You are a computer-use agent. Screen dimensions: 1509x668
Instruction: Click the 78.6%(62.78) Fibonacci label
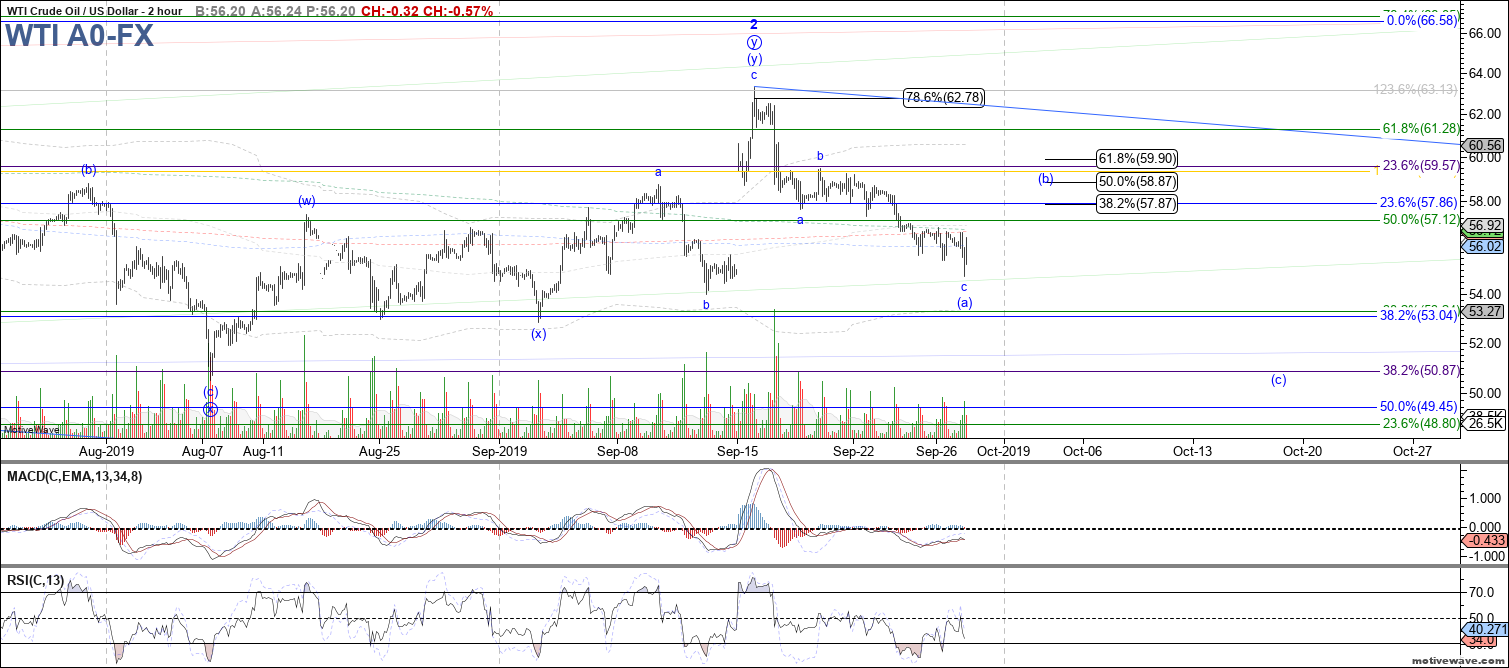(943, 98)
